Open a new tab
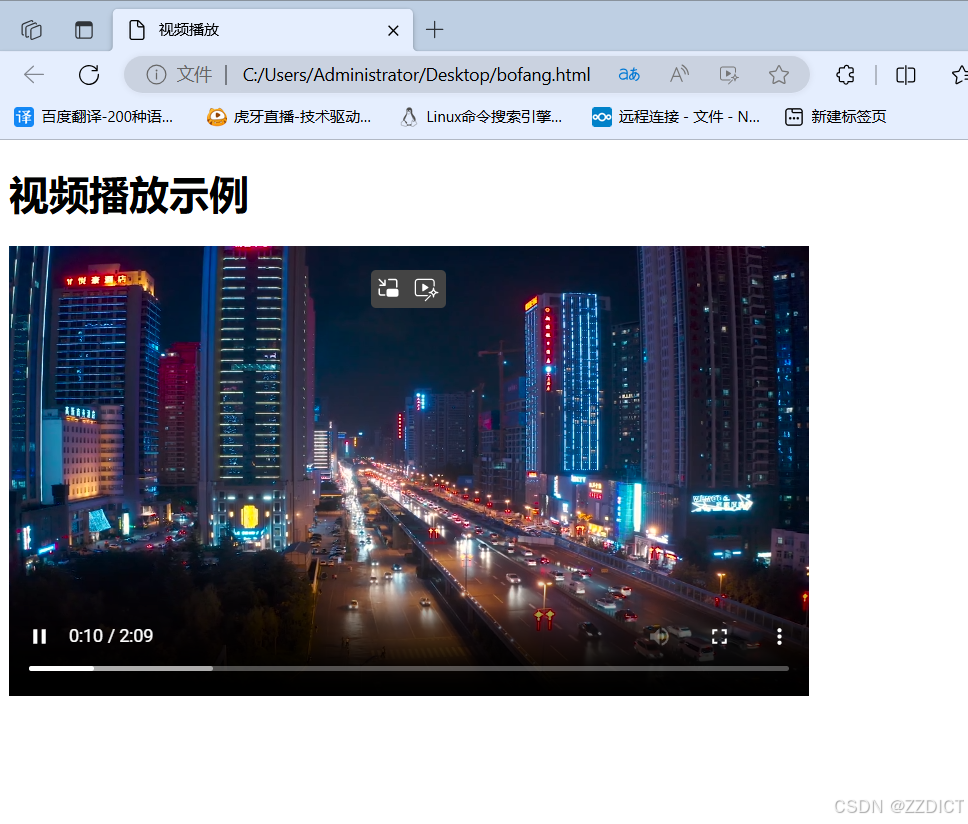The height and width of the screenshot is (824, 968). 435,30
